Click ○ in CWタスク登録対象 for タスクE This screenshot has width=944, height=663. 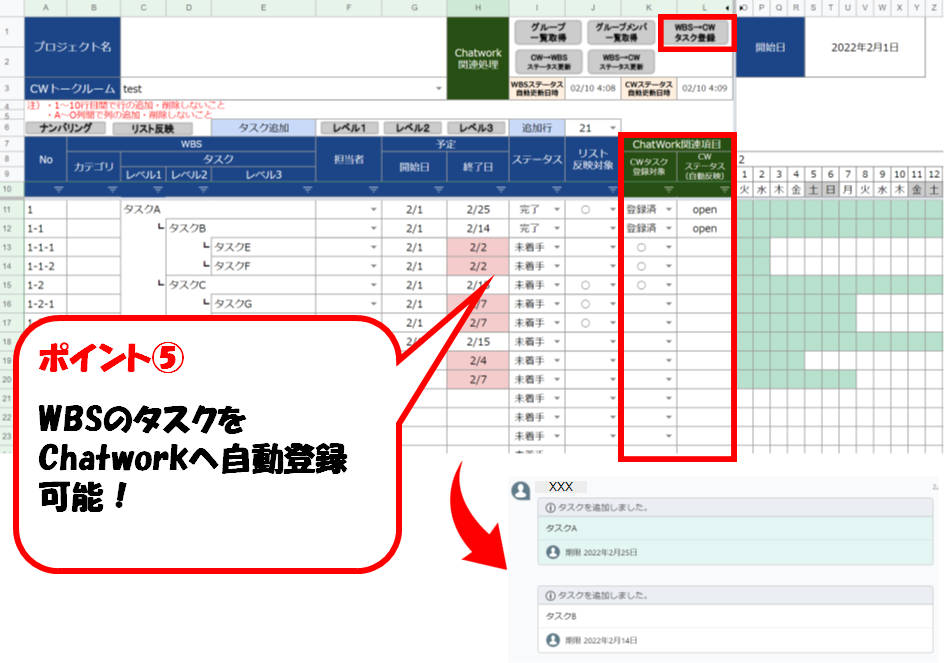[641, 247]
